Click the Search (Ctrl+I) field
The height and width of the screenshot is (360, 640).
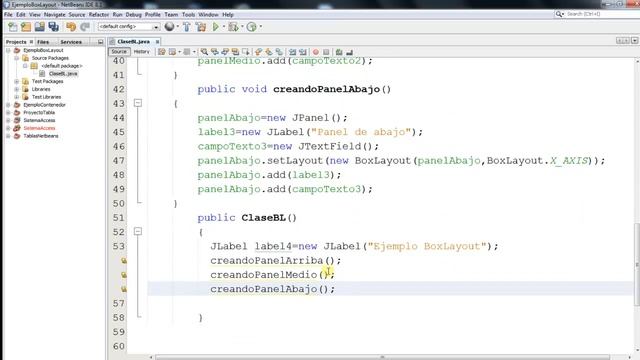point(598,14)
